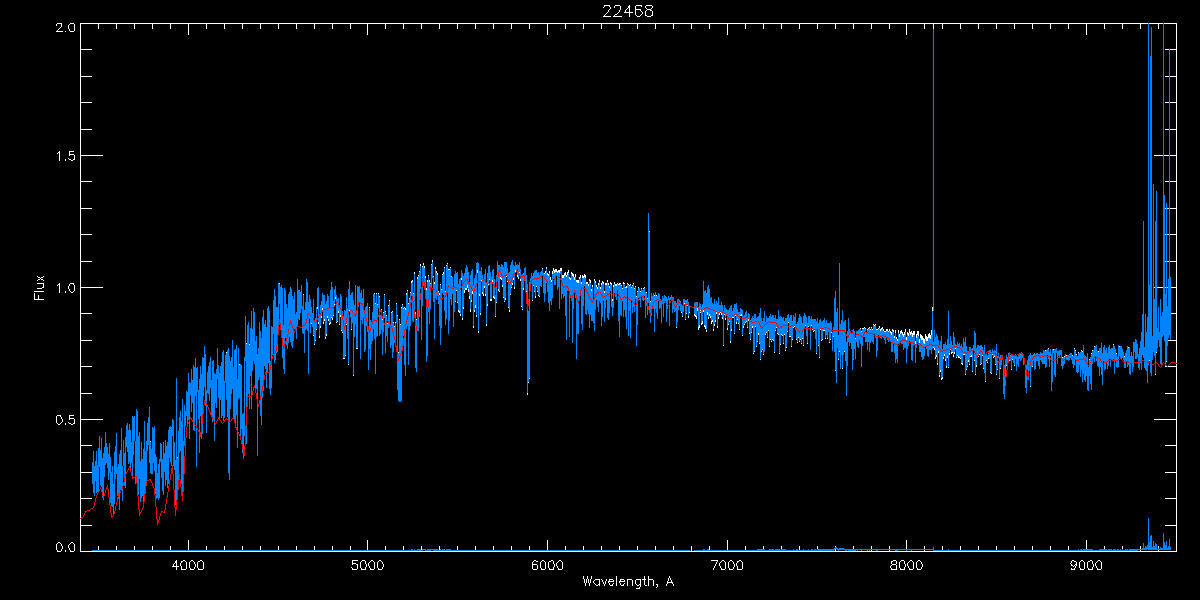Screen dimensions: 1200x600
Task: Click the 6000 x-axis tick label
Action: click(547, 564)
